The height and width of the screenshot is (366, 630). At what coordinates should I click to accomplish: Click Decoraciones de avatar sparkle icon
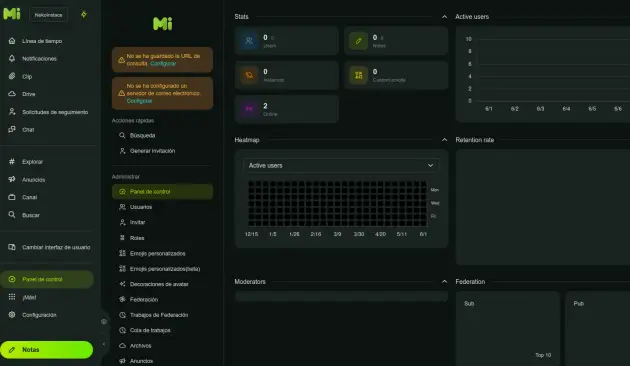pyautogui.click(x=123, y=284)
